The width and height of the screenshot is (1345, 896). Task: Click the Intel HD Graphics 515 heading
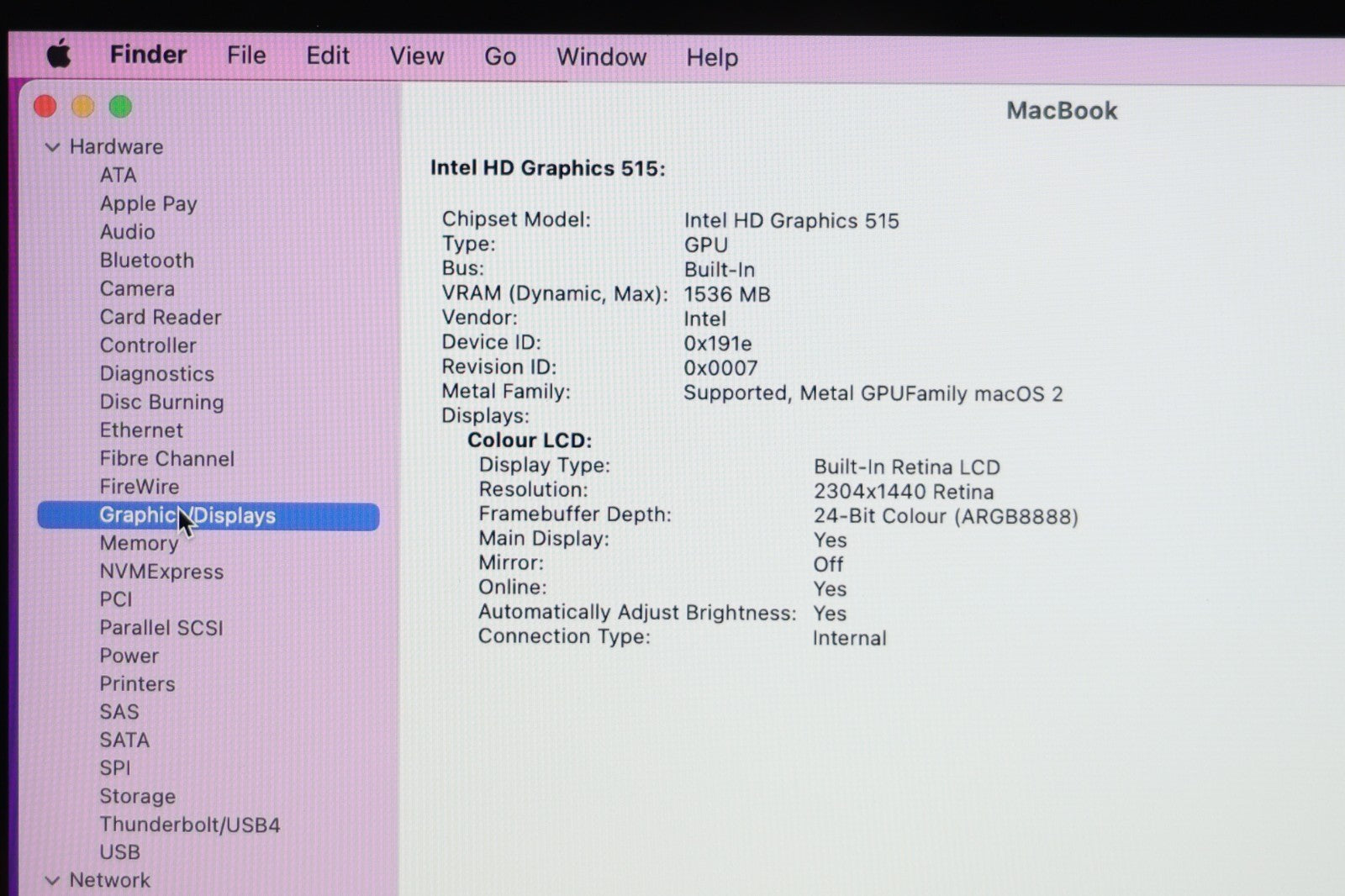click(x=547, y=168)
